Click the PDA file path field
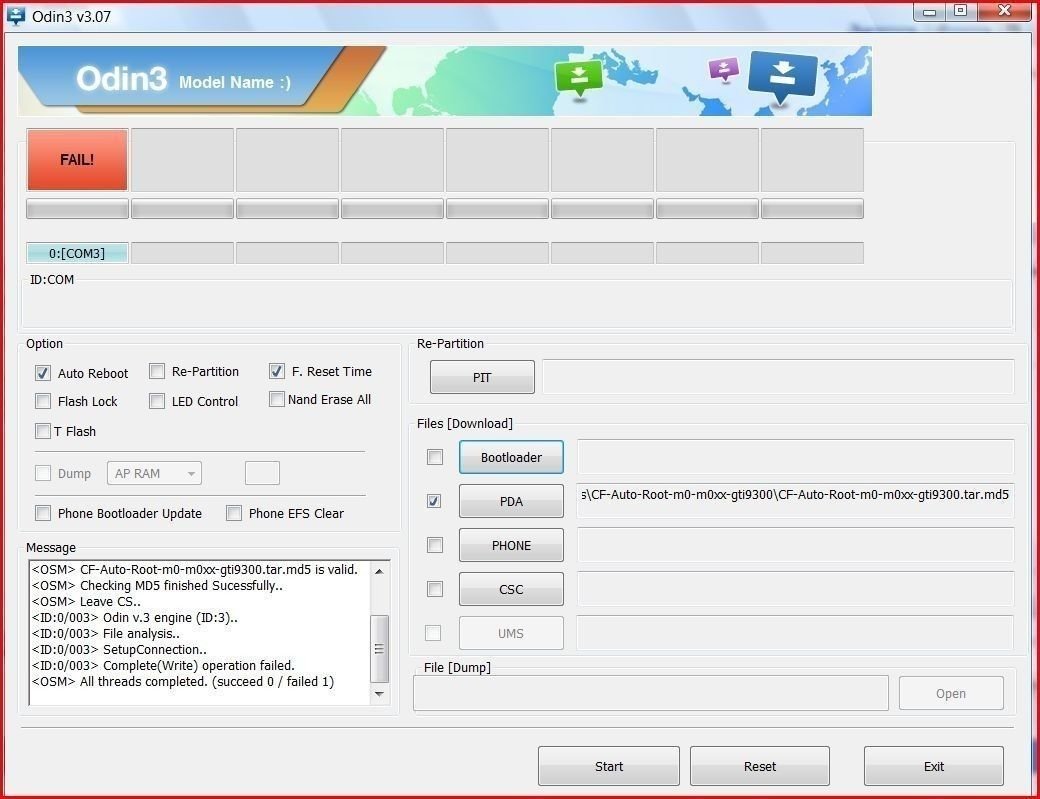The height and width of the screenshot is (799, 1040). (x=795, y=501)
